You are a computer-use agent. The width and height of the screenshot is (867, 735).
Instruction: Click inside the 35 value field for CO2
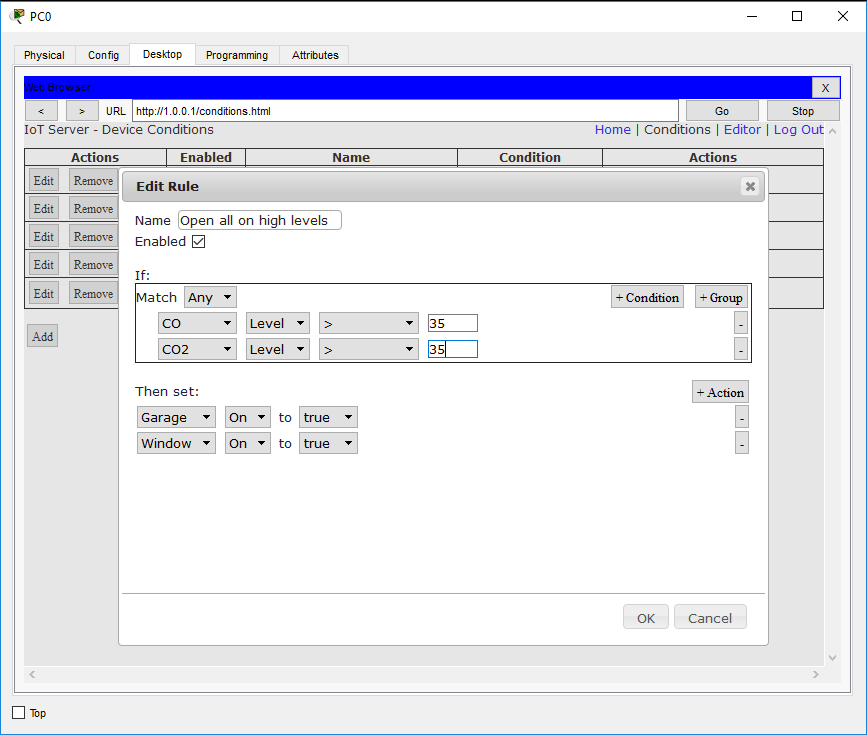452,348
